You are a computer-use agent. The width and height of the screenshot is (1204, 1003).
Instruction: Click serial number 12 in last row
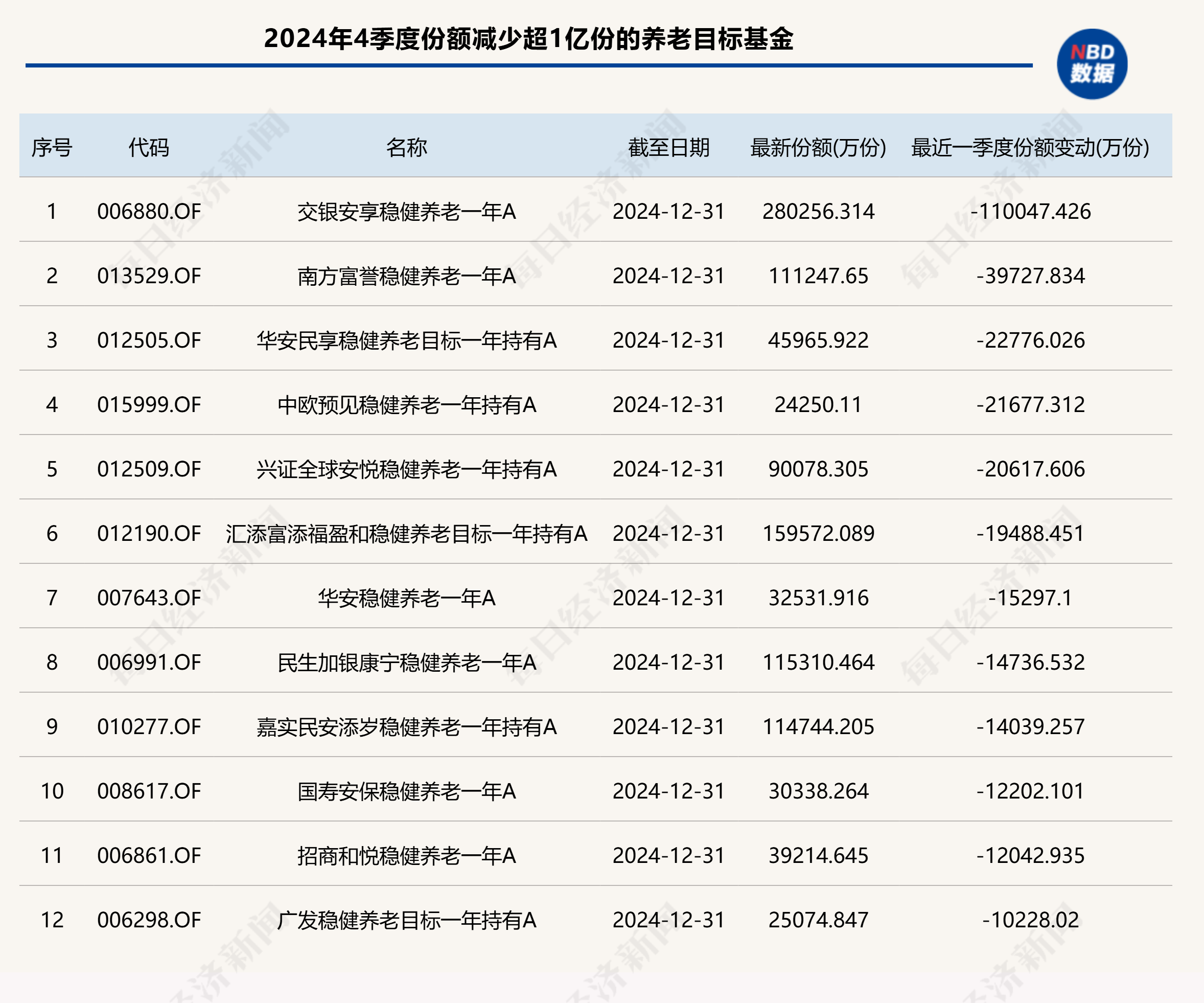[52, 920]
